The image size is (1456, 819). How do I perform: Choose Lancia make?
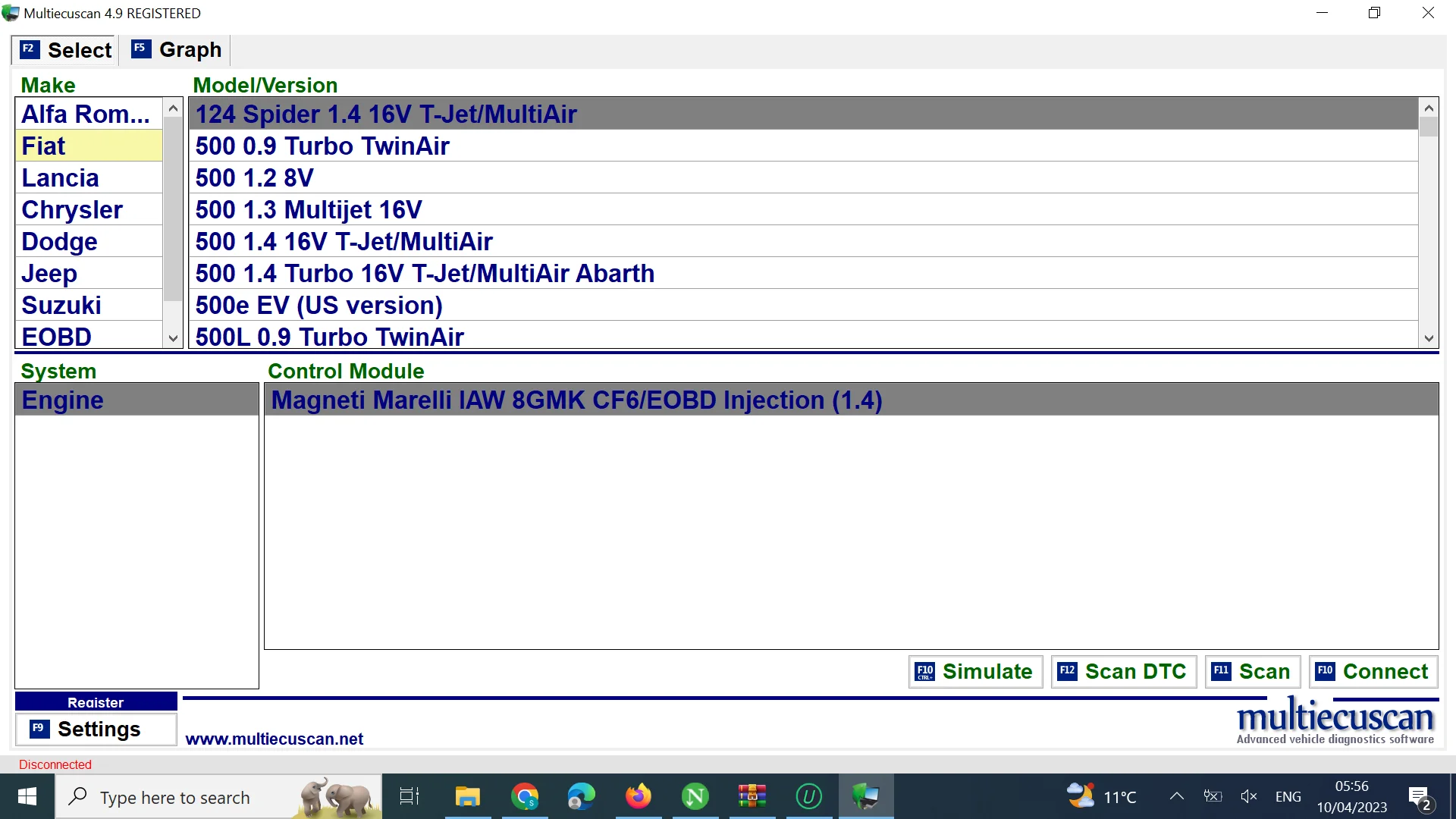point(89,177)
